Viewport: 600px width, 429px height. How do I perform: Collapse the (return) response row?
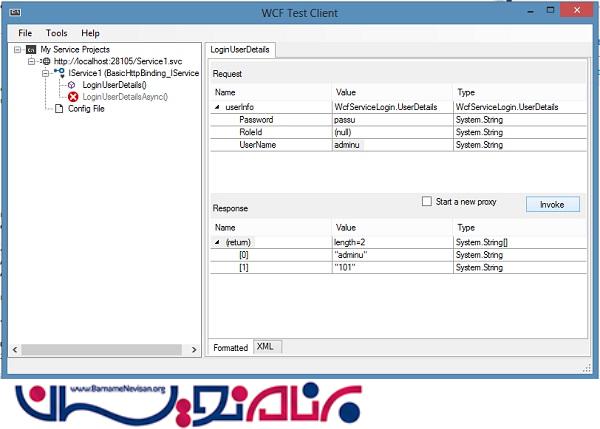click(217, 242)
